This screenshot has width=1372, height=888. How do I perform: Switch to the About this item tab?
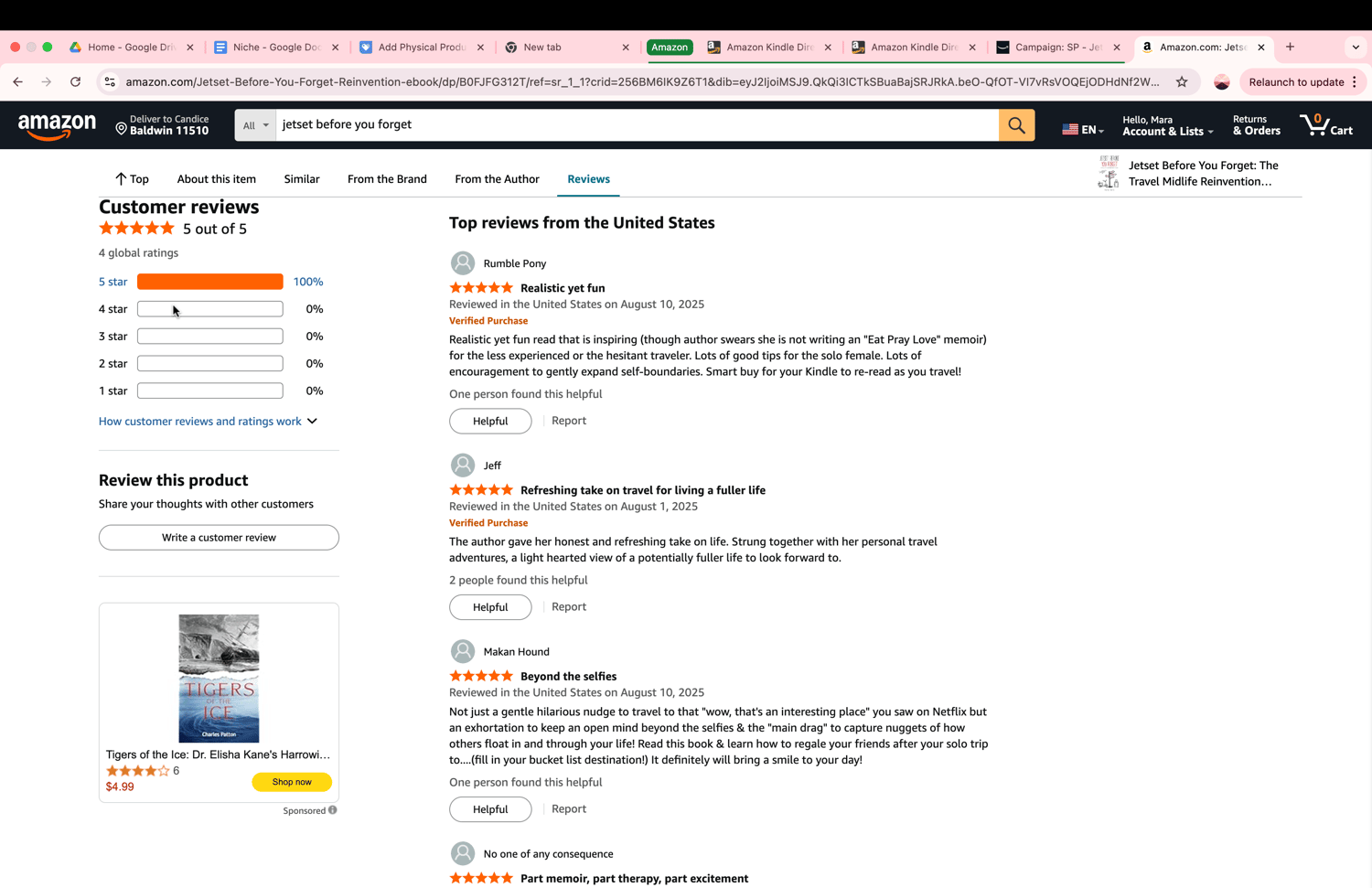[217, 179]
